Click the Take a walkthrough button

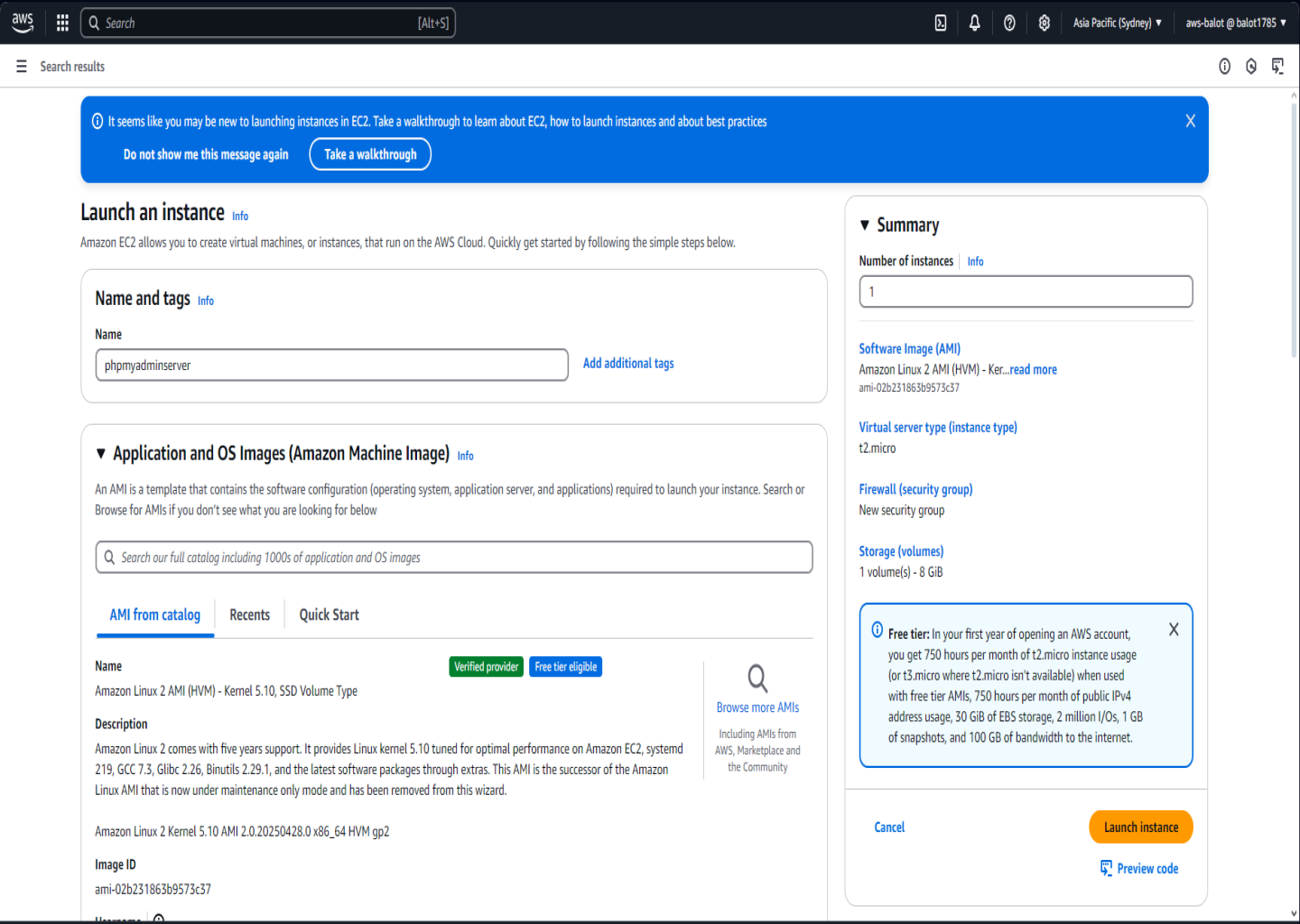point(370,154)
